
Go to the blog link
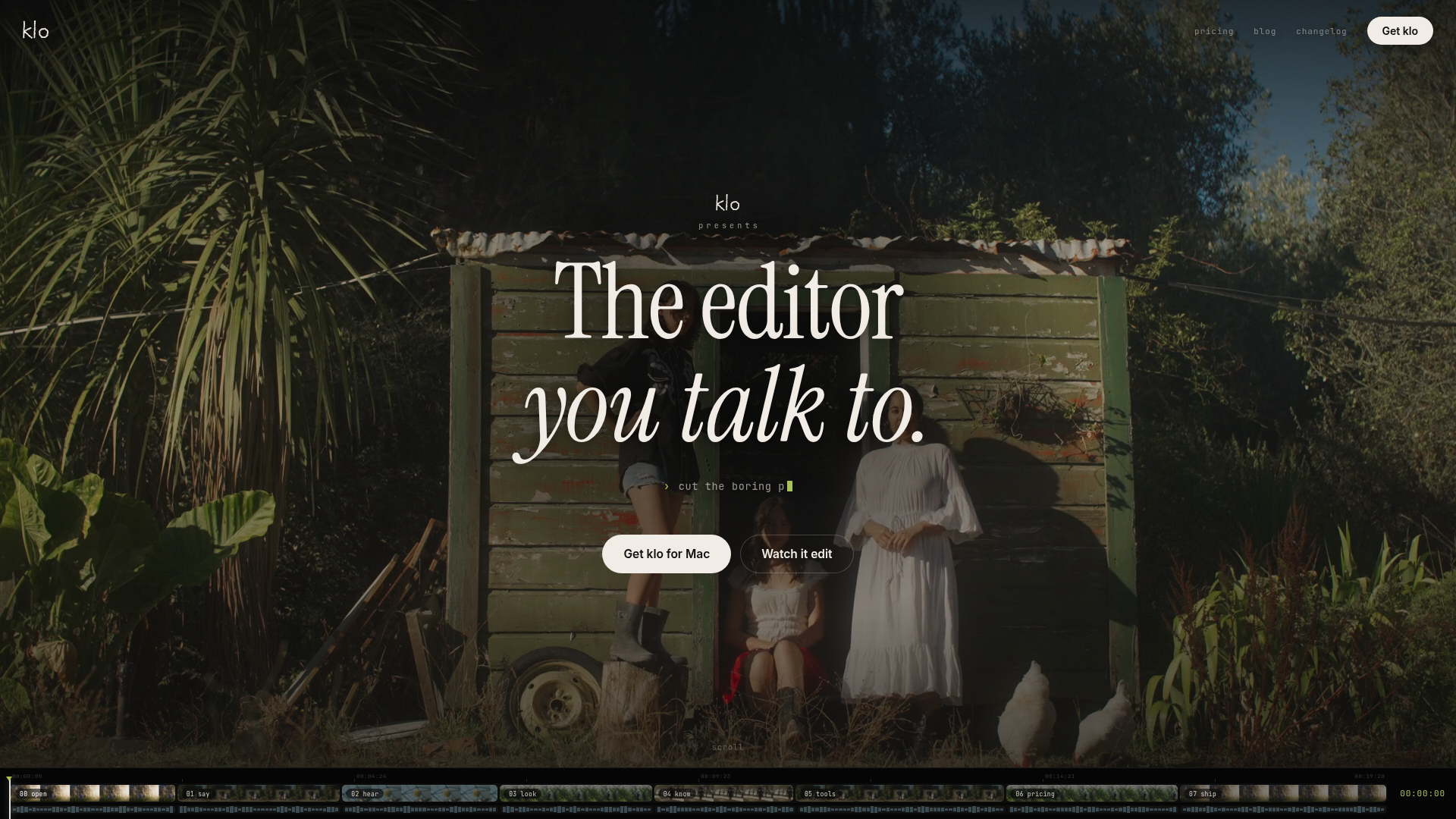tap(1265, 31)
